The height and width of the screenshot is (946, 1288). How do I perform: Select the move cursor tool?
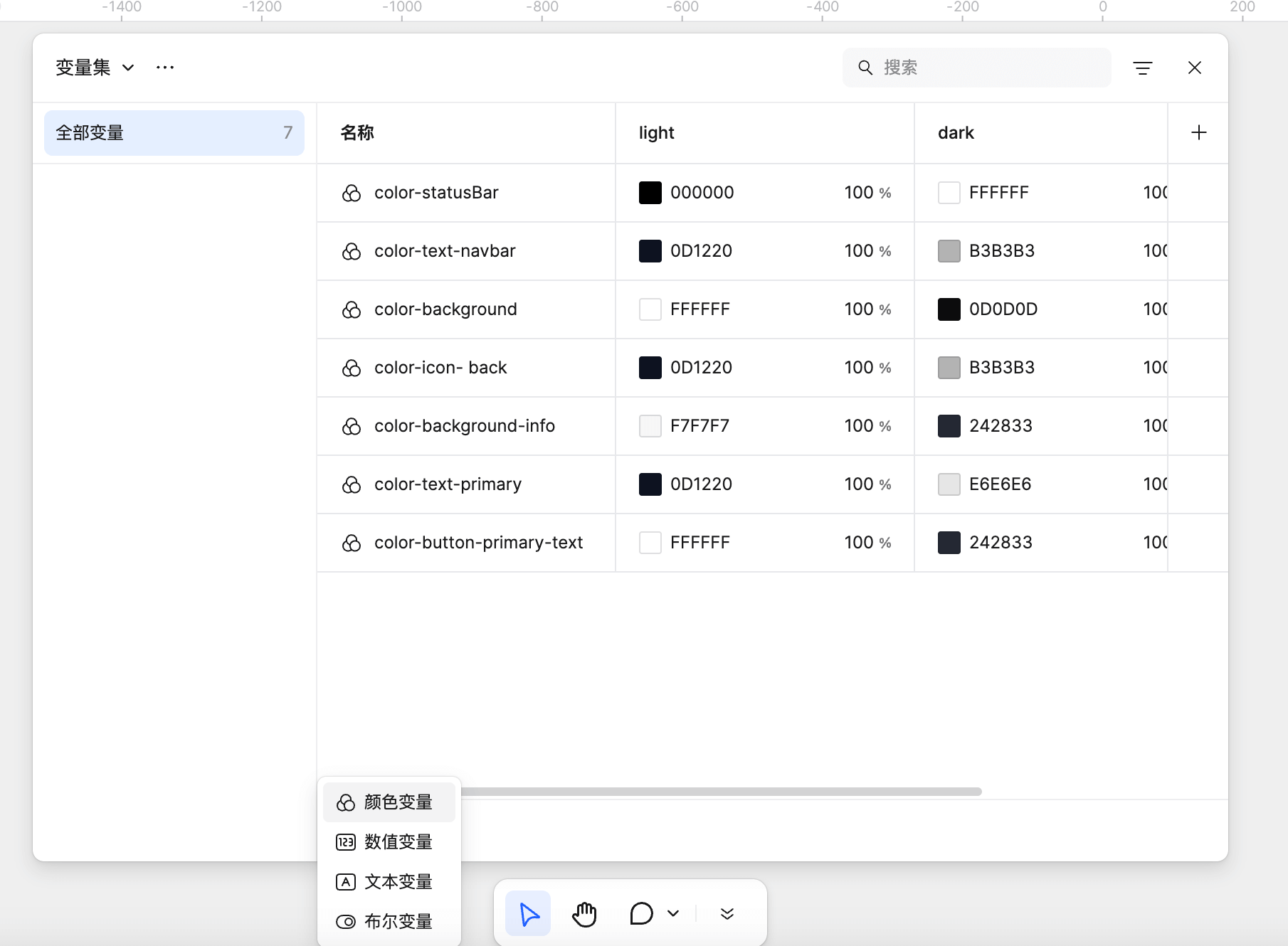[x=527, y=913]
